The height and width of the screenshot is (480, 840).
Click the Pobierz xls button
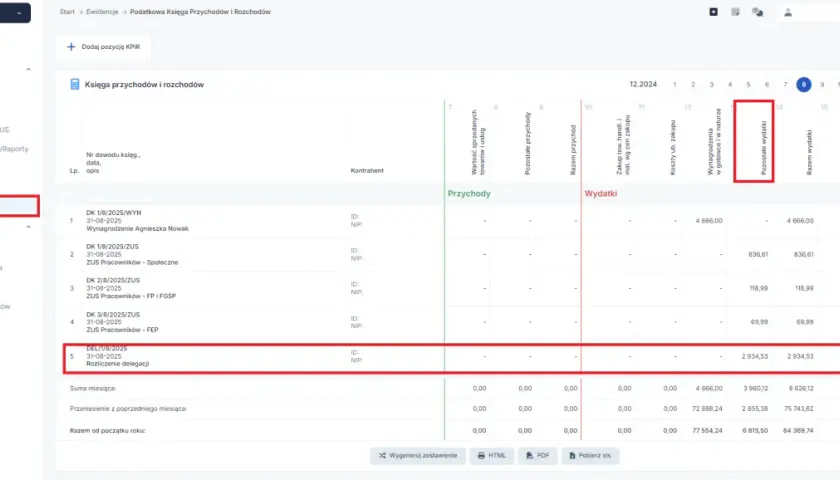pos(590,455)
